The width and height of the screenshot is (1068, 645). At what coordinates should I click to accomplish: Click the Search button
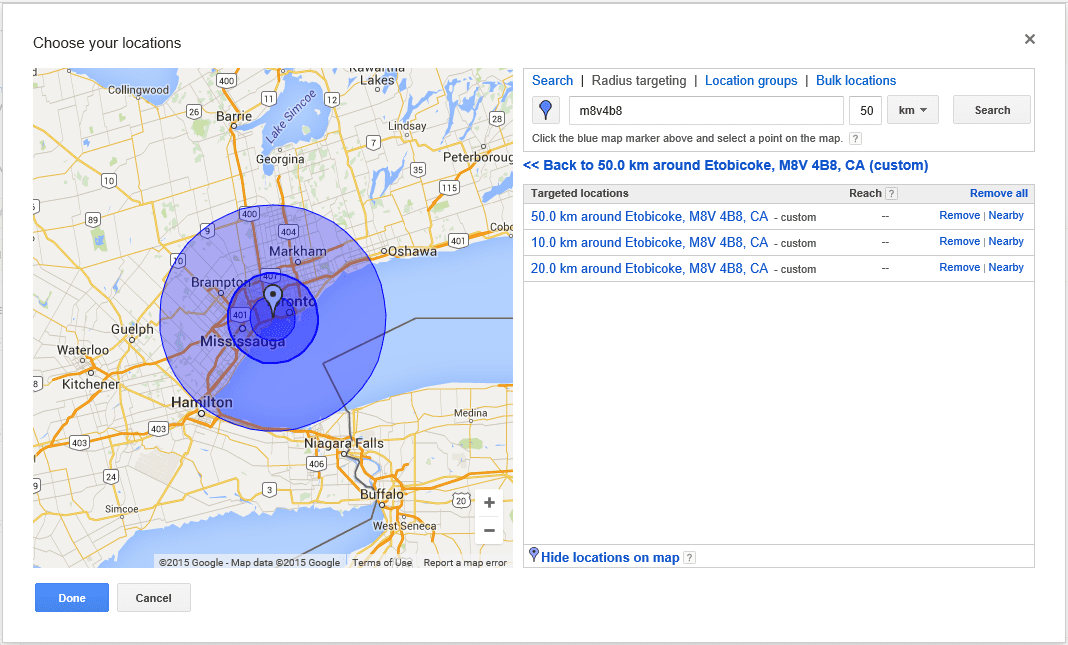[x=991, y=109]
